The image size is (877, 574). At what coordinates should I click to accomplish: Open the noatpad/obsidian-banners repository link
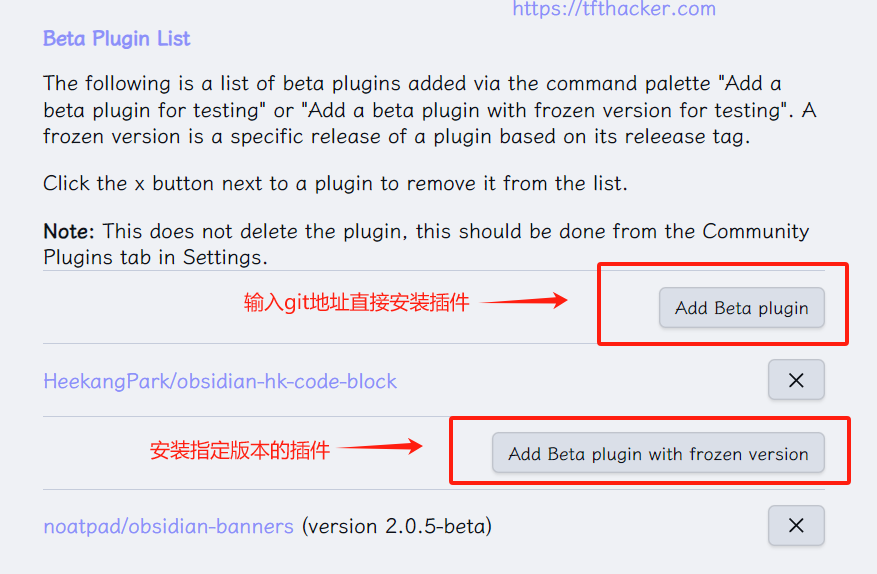tap(168, 526)
